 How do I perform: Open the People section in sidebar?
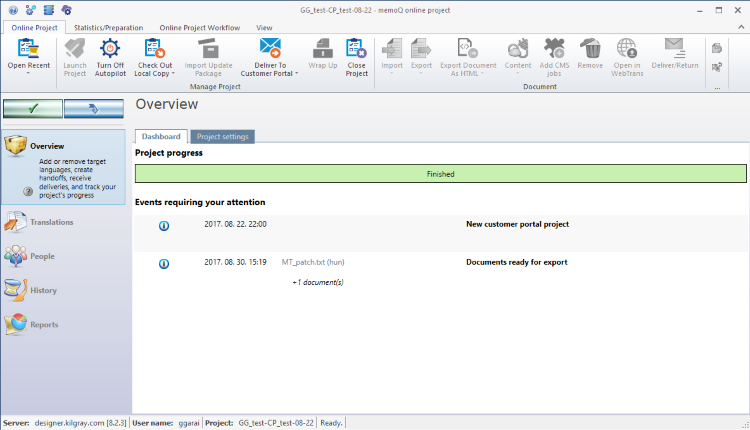[x=42, y=256]
